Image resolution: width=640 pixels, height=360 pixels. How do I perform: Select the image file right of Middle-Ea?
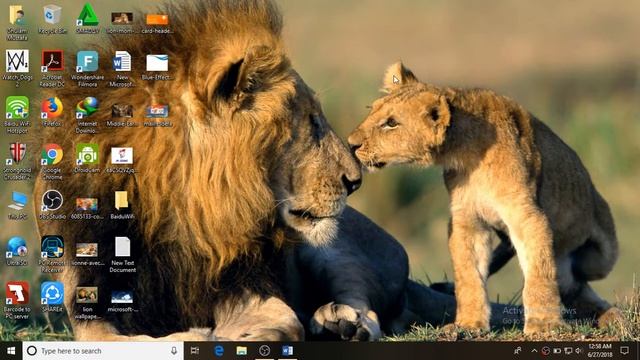click(x=157, y=115)
